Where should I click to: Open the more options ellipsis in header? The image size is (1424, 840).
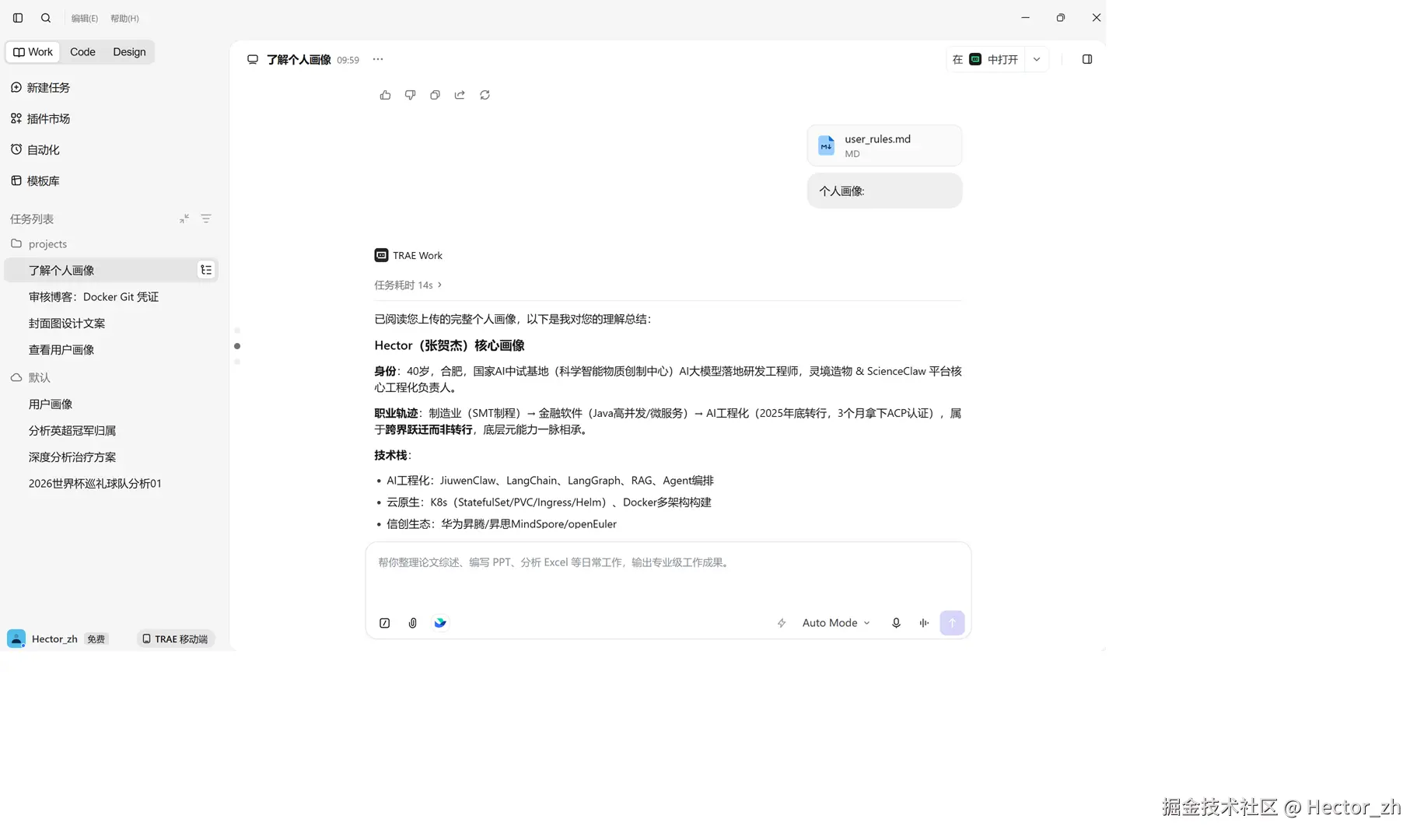(x=378, y=60)
